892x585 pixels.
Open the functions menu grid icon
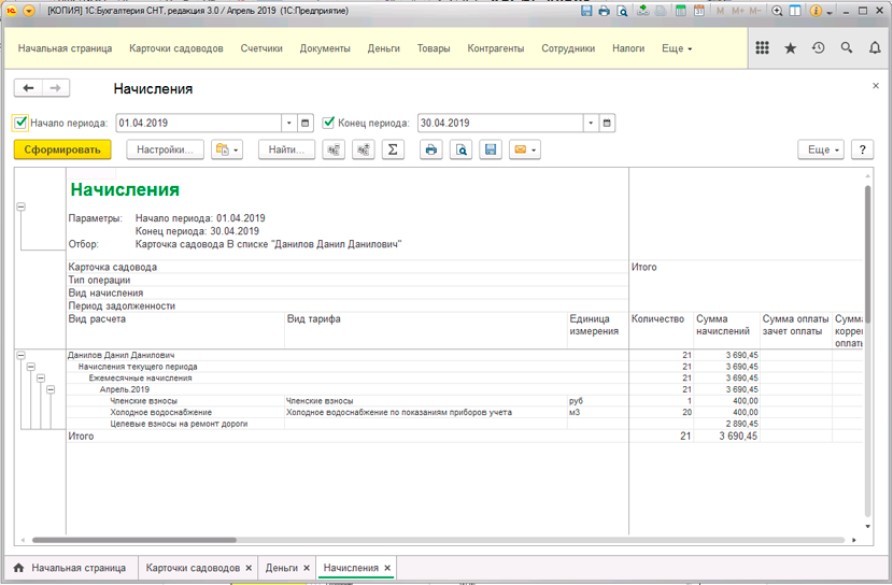coord(762,48)
